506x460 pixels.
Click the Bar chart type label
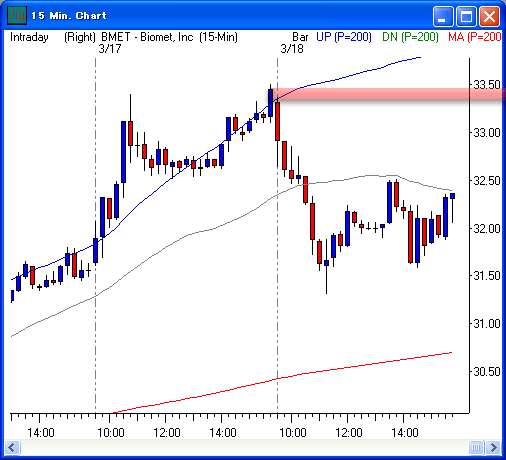point(300,37)
